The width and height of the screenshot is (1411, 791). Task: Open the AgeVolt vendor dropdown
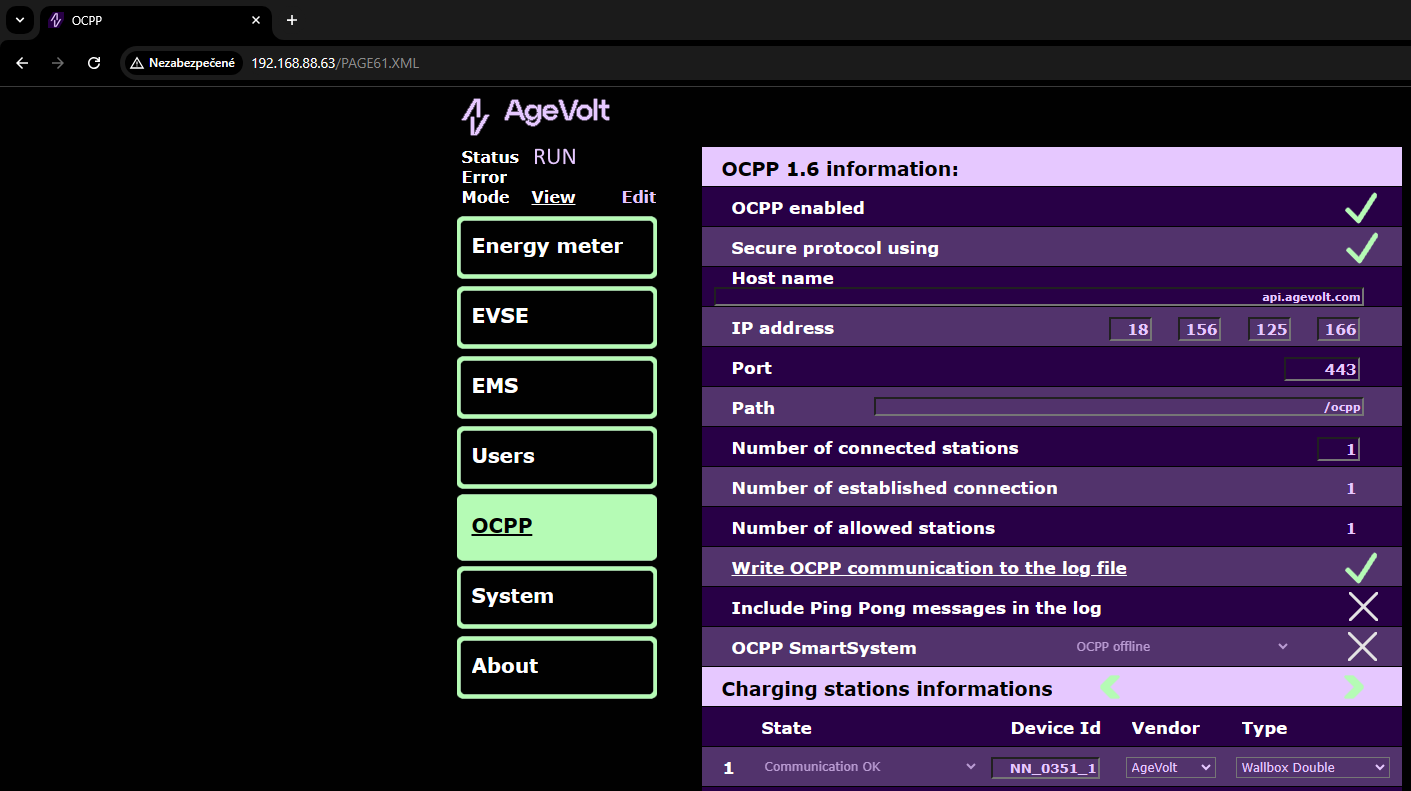click(x=1170, y=767)
